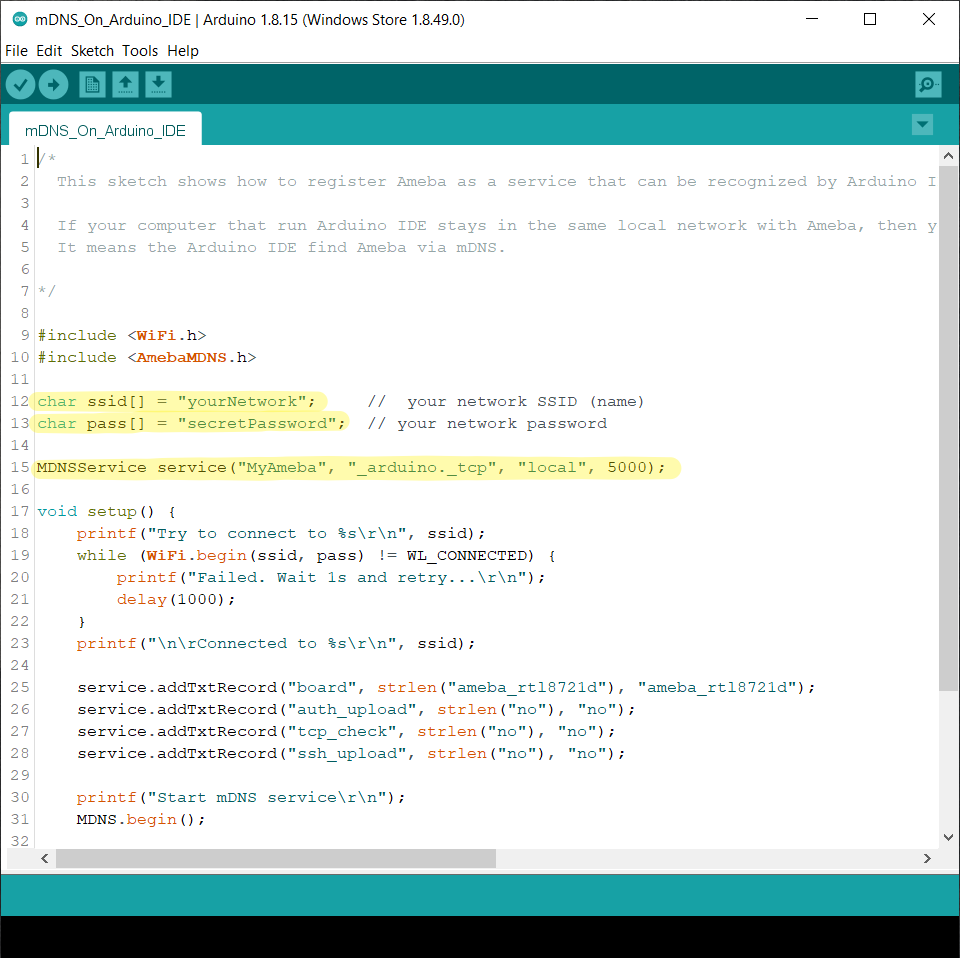
Task: Click the horizontal scrollbar thumb
Action: pyautogui.click(x=276, y=858)
